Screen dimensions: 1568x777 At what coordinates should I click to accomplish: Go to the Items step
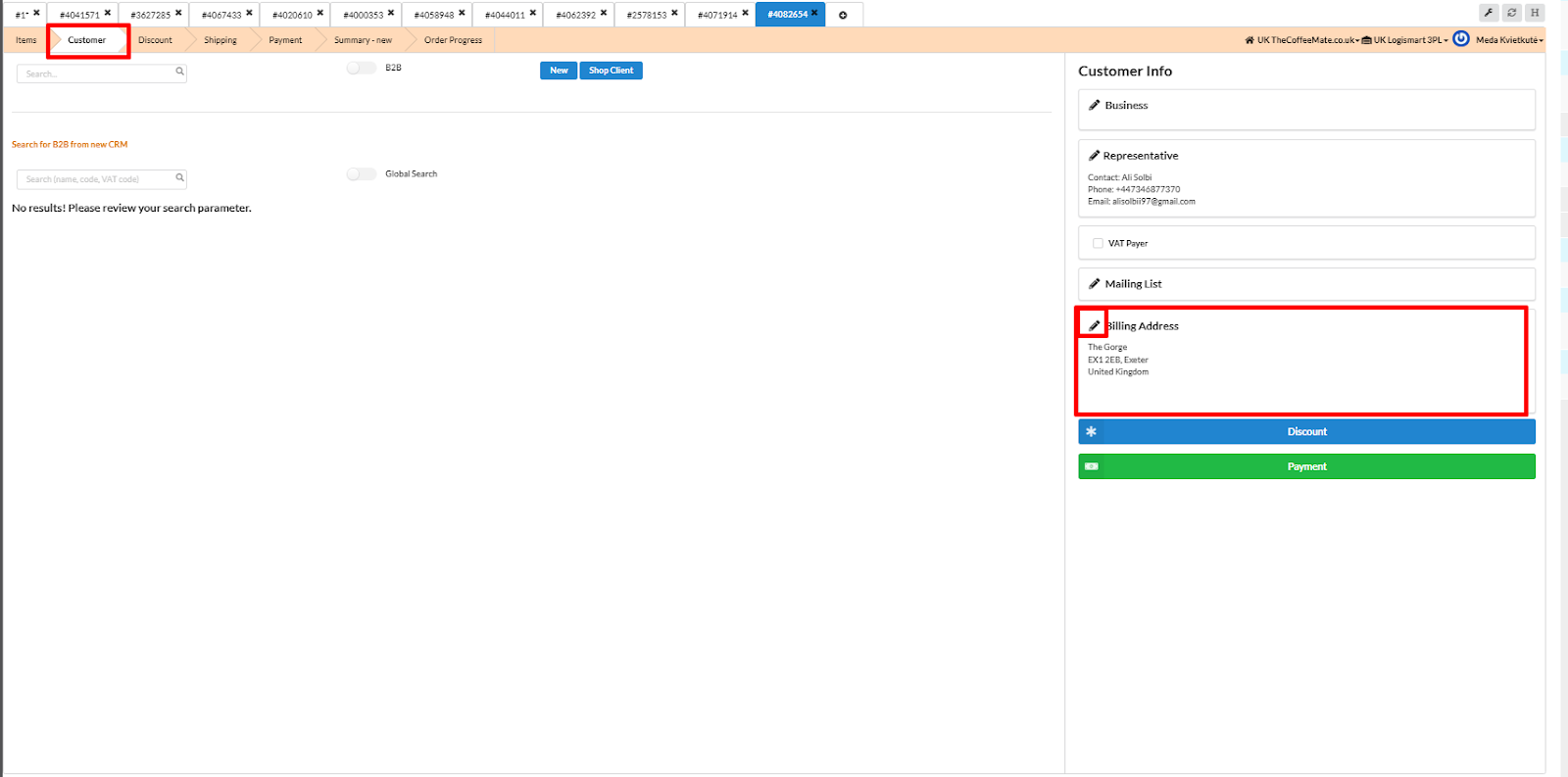[x=26, y=40]
